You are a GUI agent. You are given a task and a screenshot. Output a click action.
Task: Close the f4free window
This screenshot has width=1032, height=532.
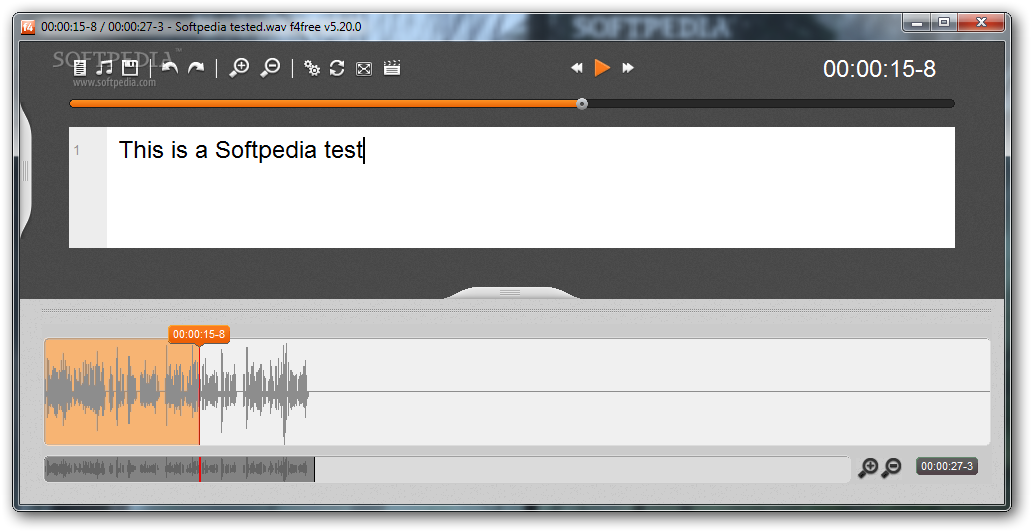(981, 23)
